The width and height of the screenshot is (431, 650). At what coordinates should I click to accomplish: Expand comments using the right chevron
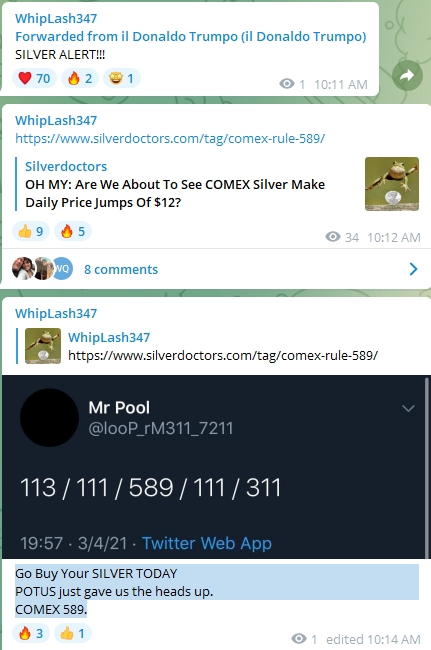pos(413,269)
